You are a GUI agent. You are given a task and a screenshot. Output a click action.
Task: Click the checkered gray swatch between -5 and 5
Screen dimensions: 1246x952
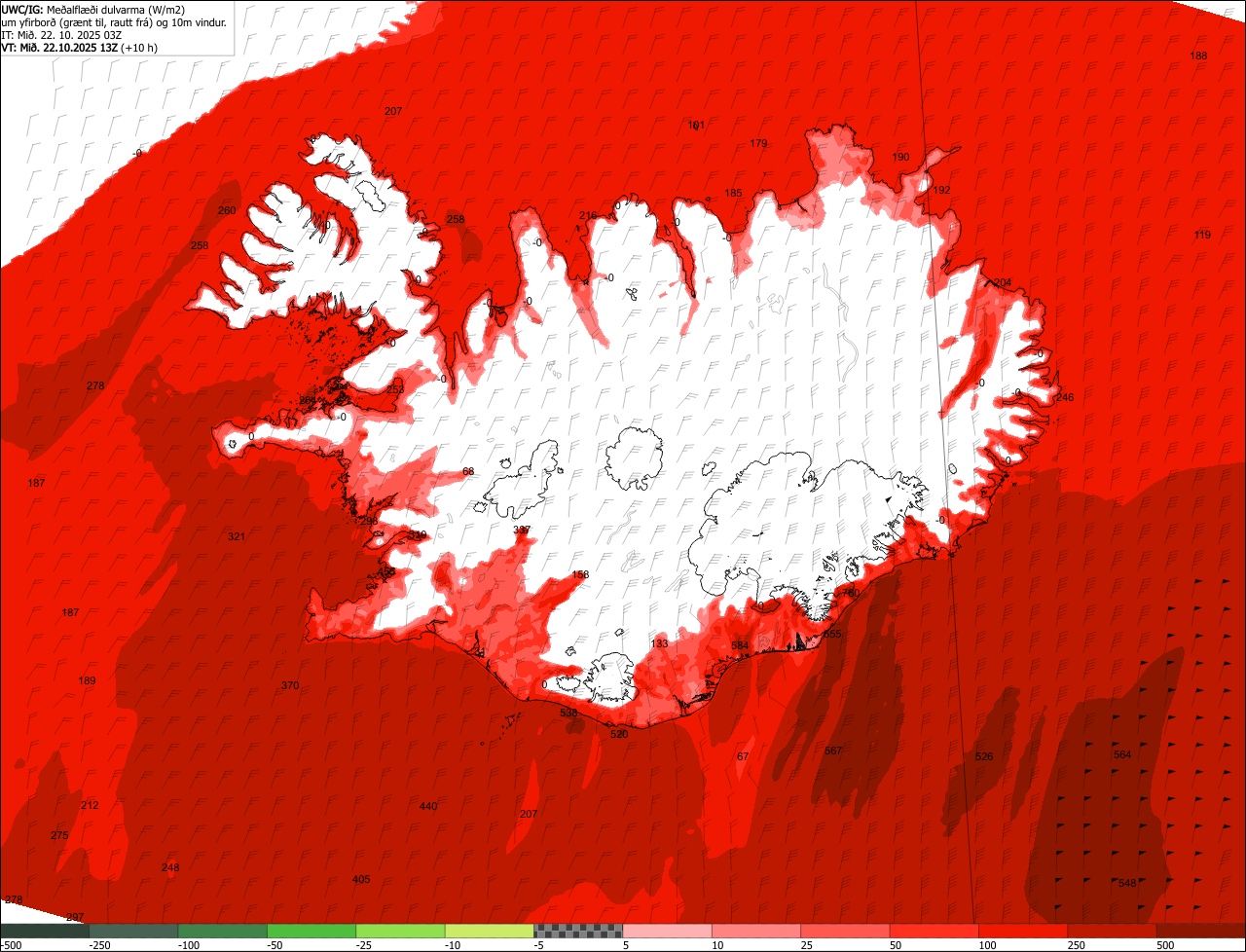pyautogui.click(x=578, y=931)
